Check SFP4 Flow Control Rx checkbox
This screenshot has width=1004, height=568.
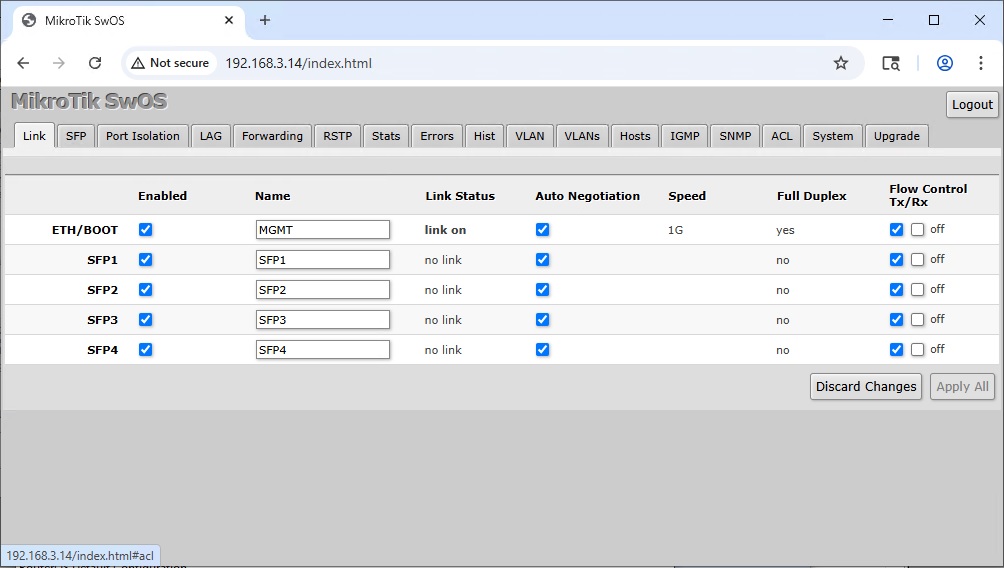point(918,350)
